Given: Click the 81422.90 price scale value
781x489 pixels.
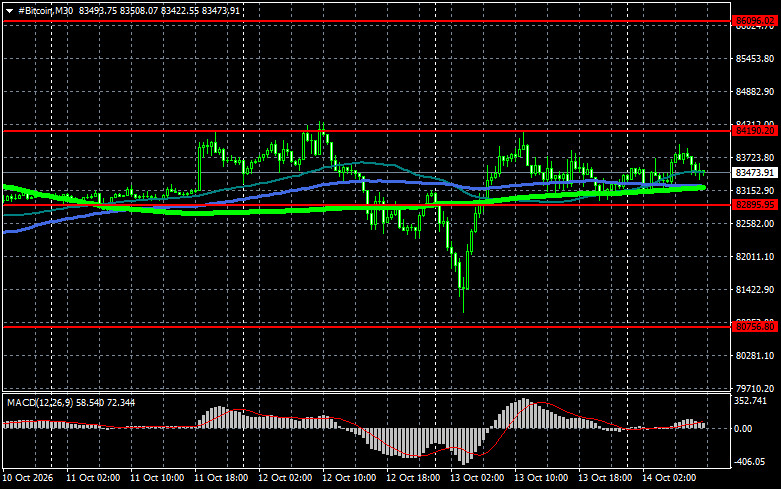Looking at the screenshot, I should click(755, 289).
